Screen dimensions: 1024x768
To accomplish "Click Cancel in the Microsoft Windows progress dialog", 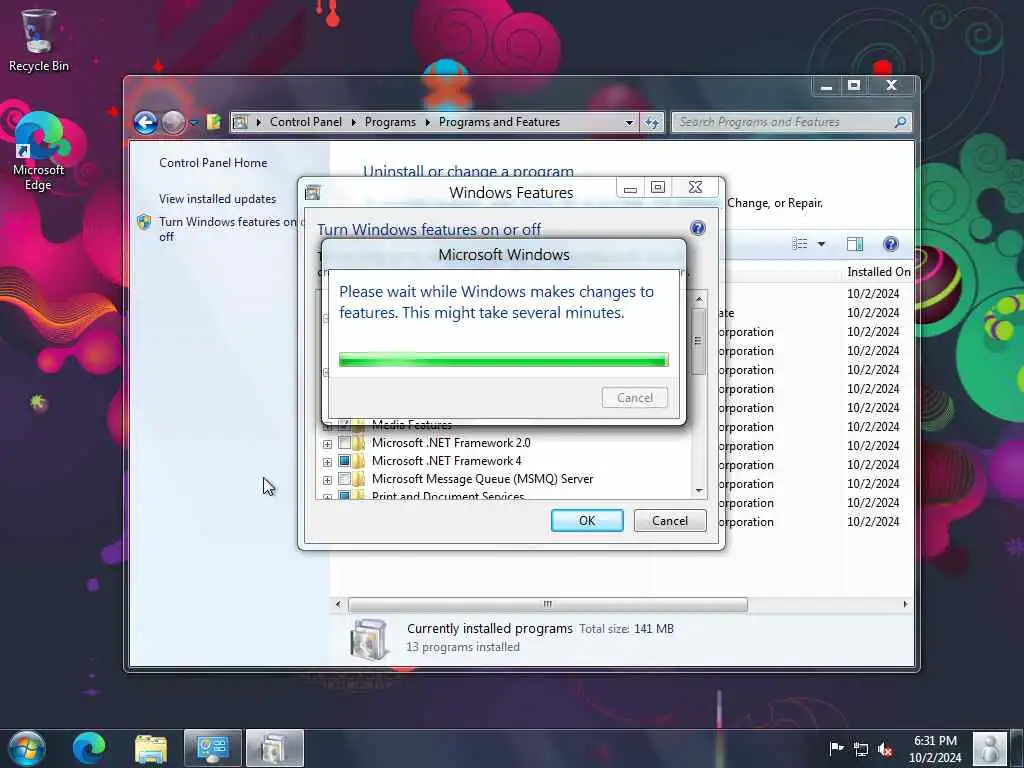I will (635, 398).
